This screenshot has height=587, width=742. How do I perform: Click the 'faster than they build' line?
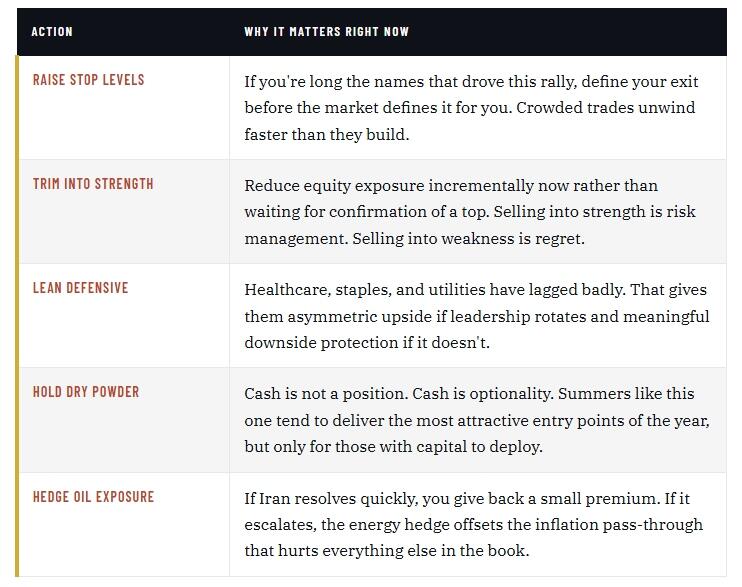point(327,134)
